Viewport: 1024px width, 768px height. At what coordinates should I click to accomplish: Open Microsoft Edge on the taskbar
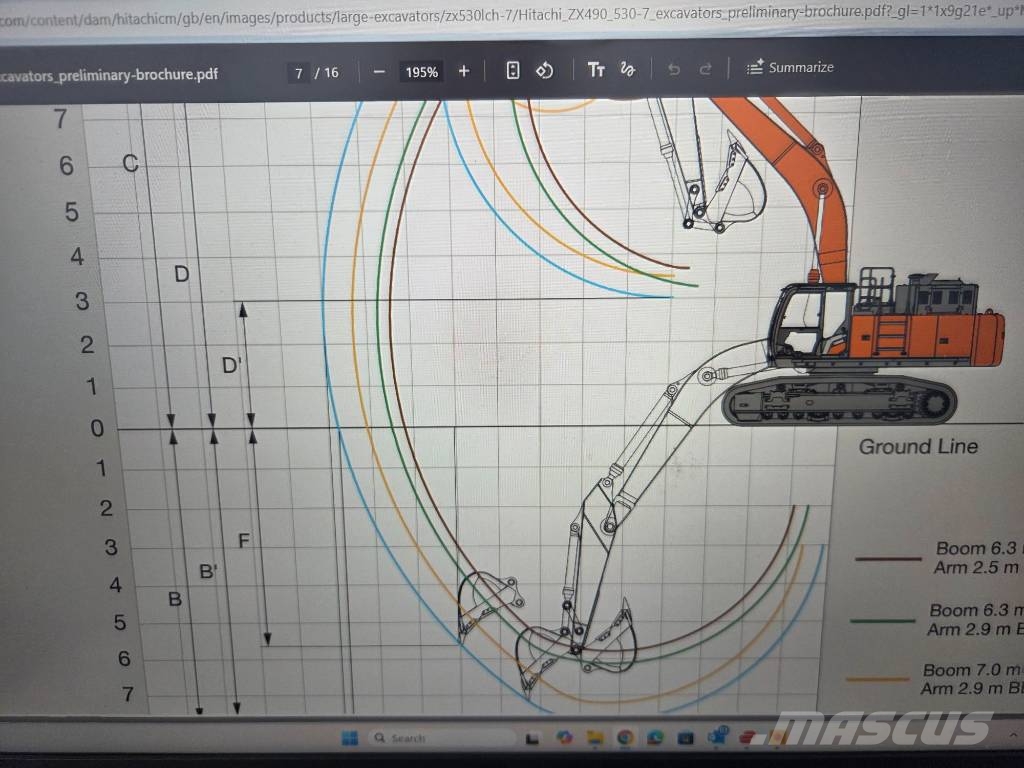tap(656, 738)
